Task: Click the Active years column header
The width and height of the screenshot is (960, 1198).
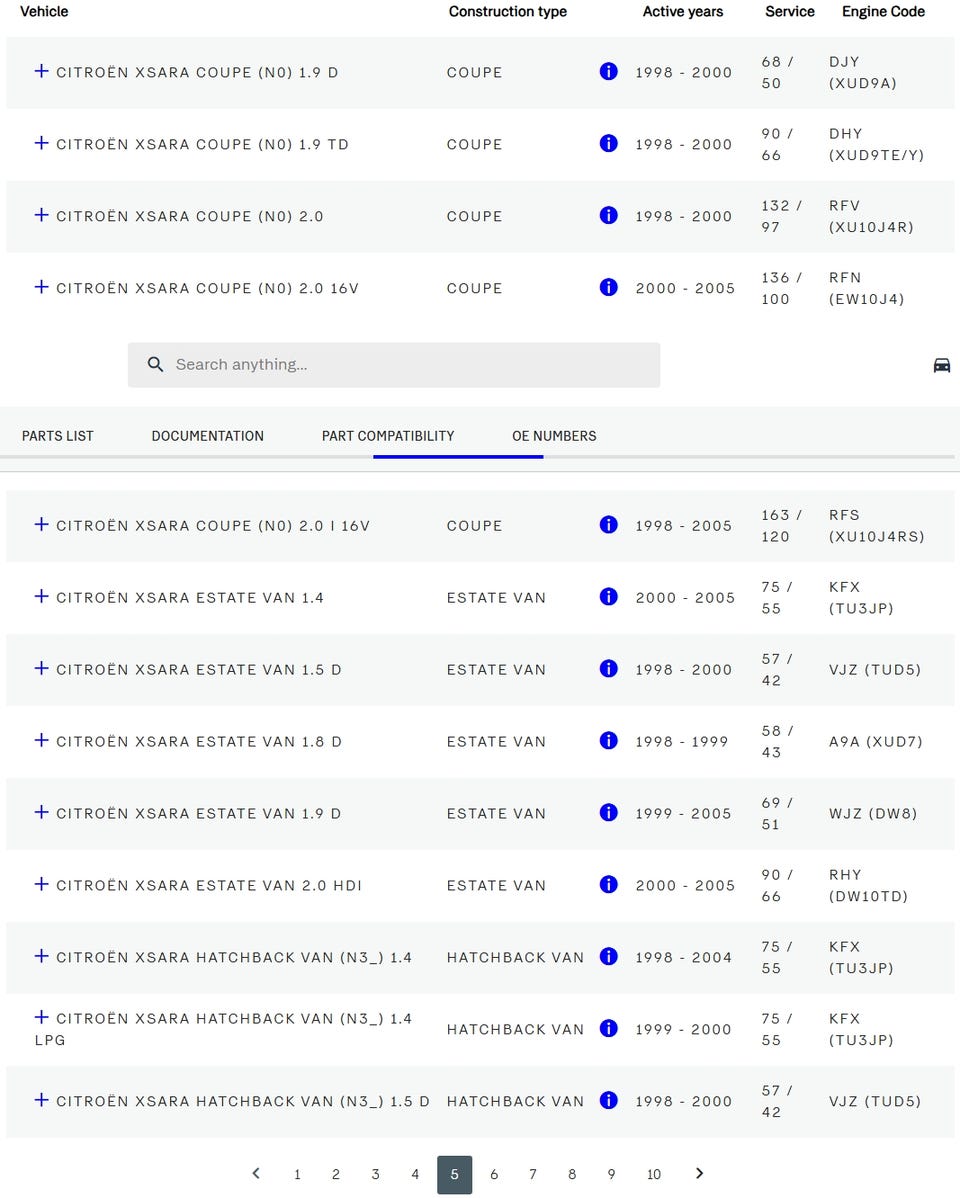Action: click(x=683, y=11)
